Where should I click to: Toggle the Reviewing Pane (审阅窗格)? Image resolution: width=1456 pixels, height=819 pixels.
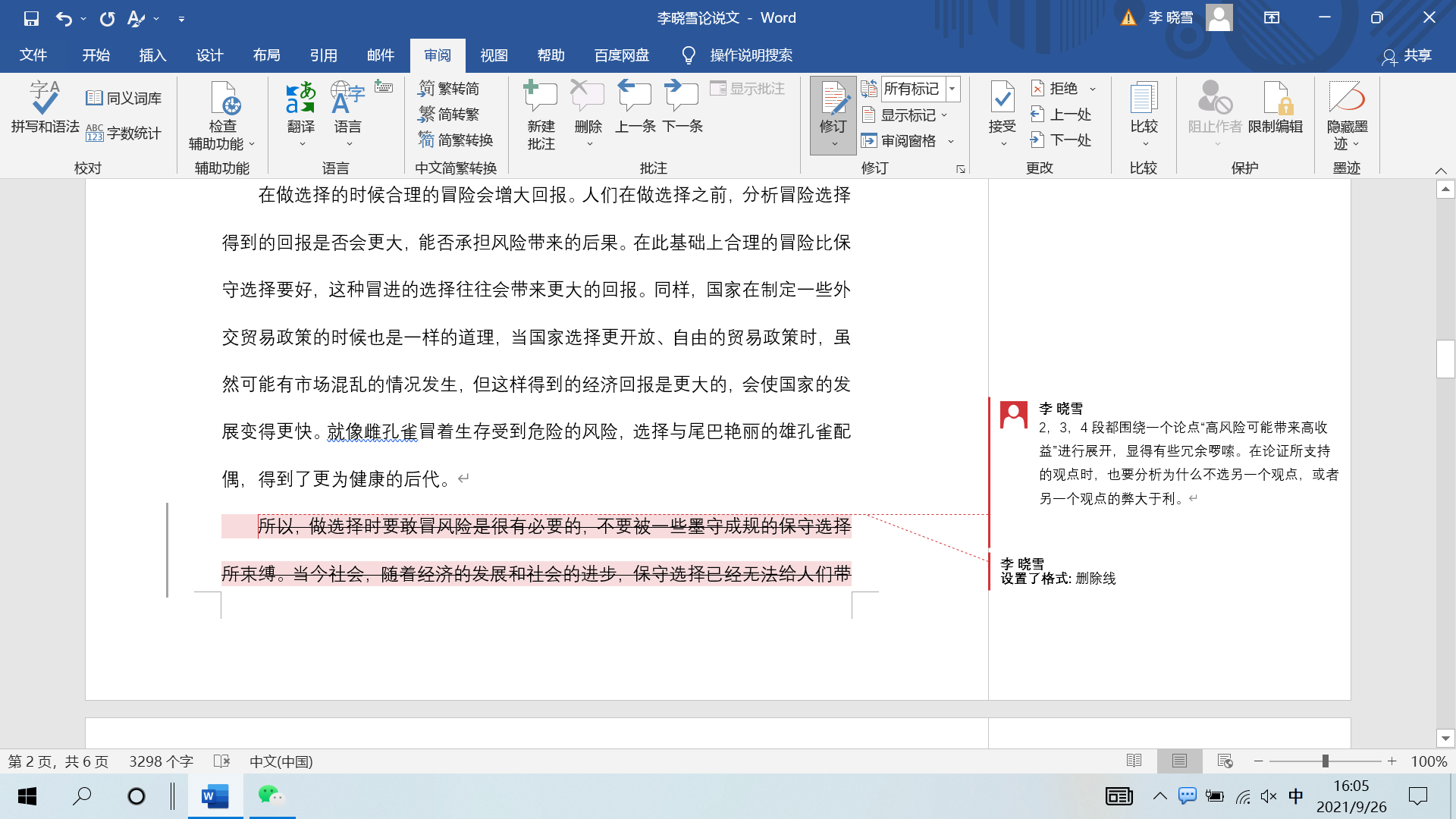tap(899, 141)
